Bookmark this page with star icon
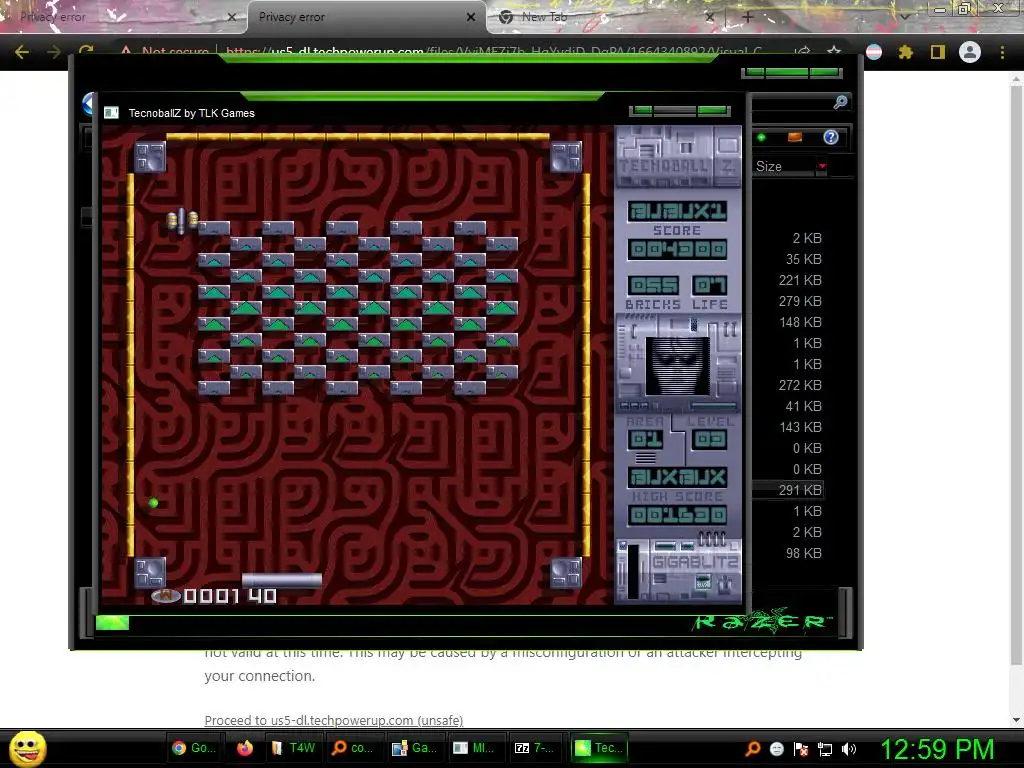Viewport: 1024px width, 768px height. coord(833,52)
